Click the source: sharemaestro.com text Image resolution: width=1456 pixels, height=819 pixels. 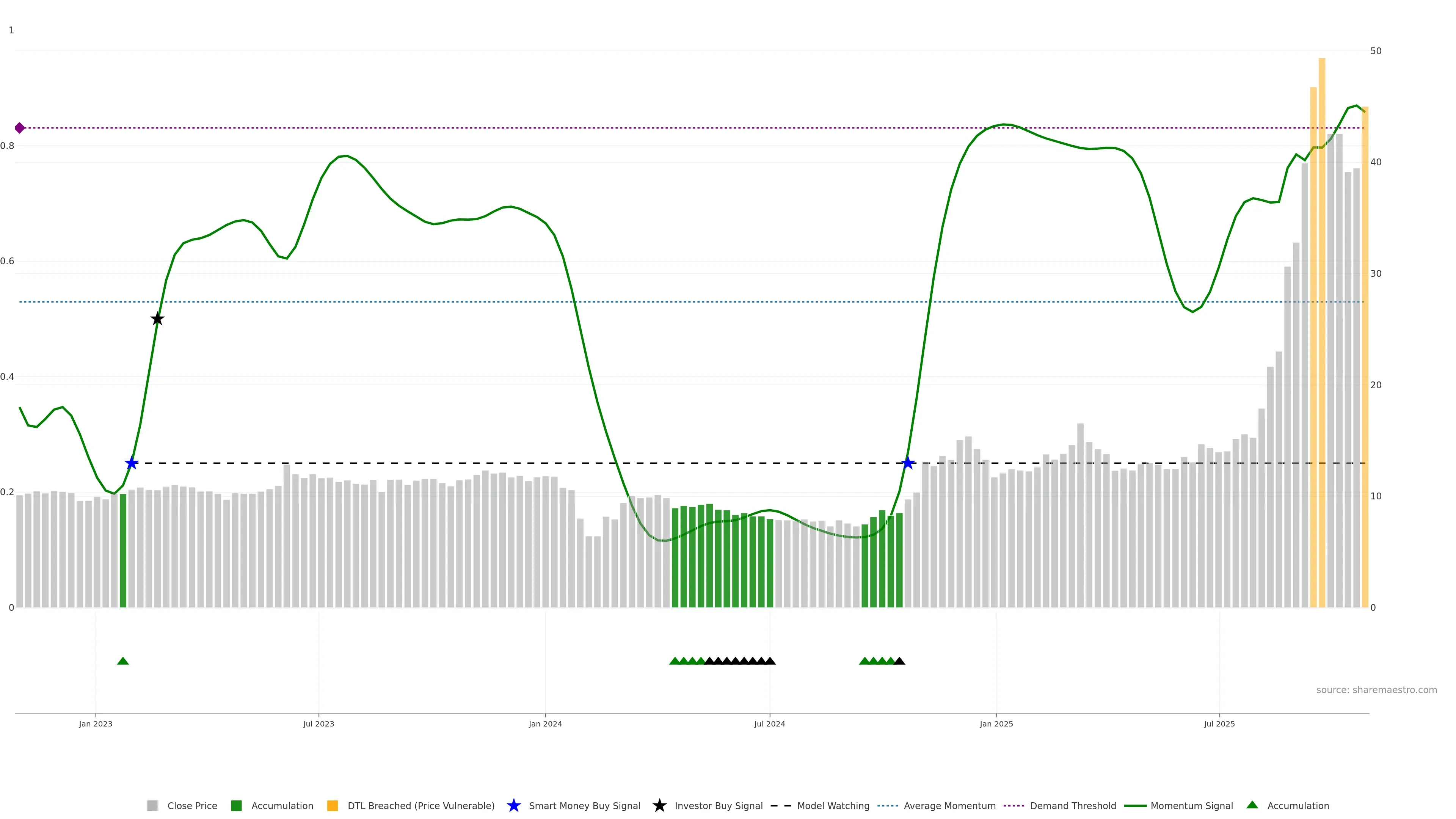pos(1376,690)
